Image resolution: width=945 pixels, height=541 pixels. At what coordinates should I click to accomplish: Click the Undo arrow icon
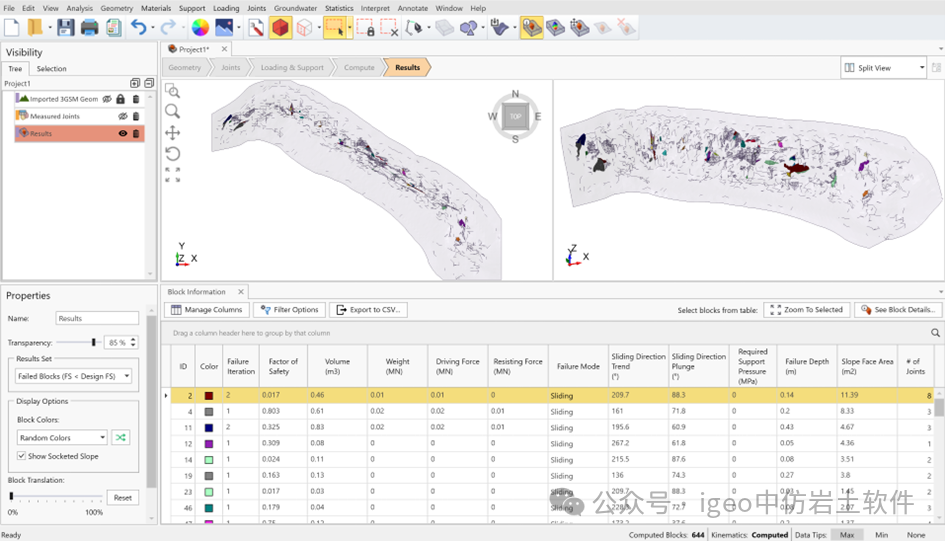[138, 28]
